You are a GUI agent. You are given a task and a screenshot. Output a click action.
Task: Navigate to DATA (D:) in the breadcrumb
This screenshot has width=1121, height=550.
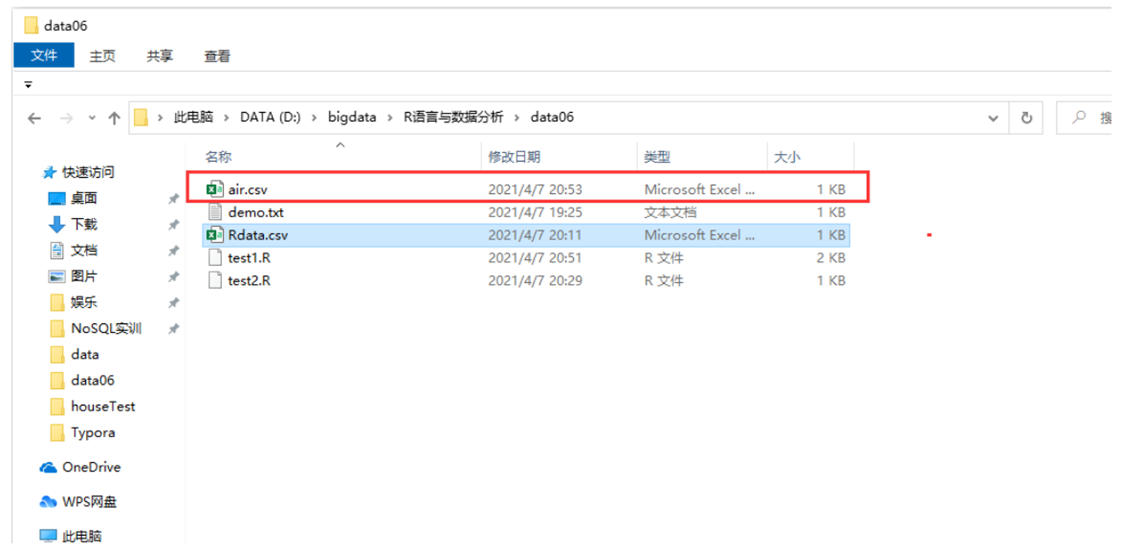pos(271,118)
